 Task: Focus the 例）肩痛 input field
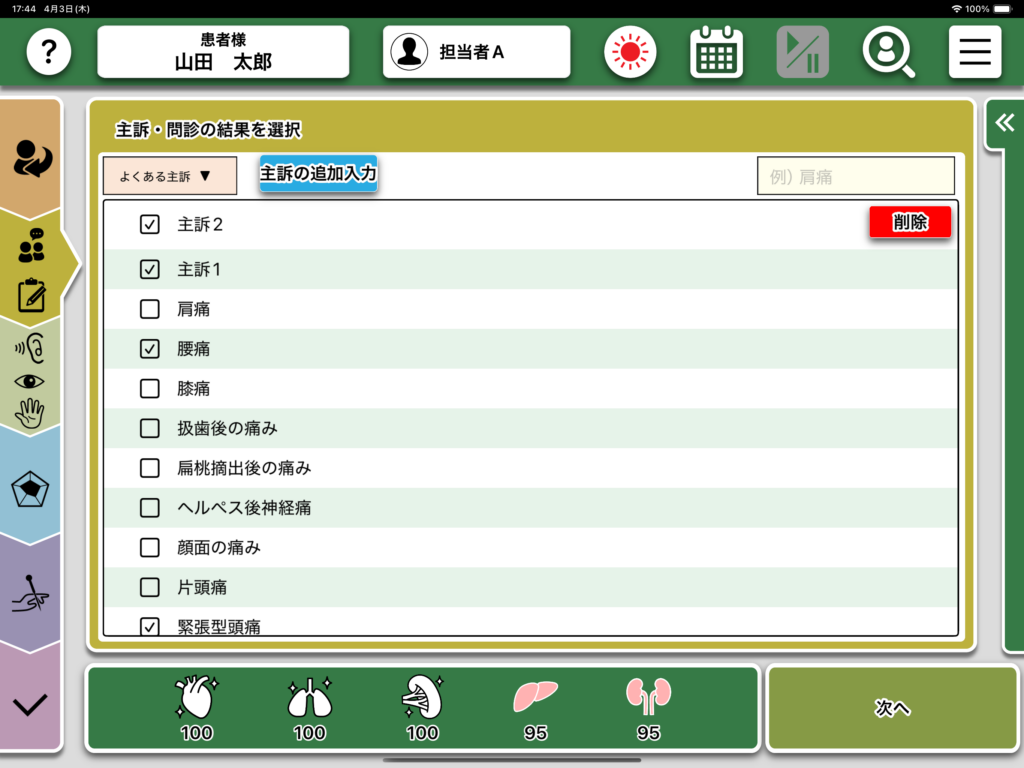(x=855, y=177)
